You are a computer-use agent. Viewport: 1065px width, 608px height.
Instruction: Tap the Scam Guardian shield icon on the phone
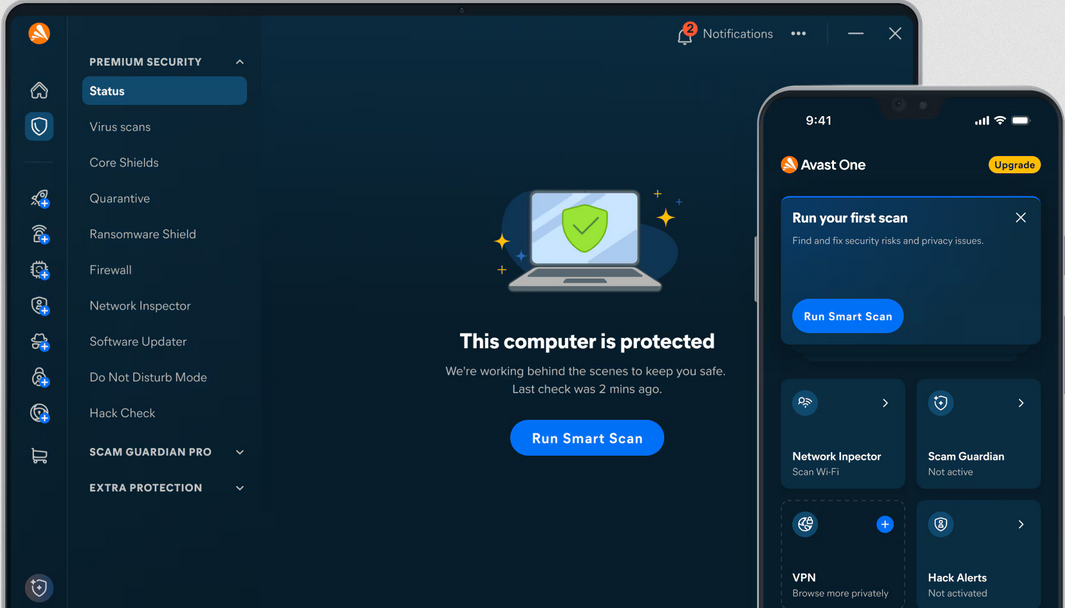coord(941,403)
